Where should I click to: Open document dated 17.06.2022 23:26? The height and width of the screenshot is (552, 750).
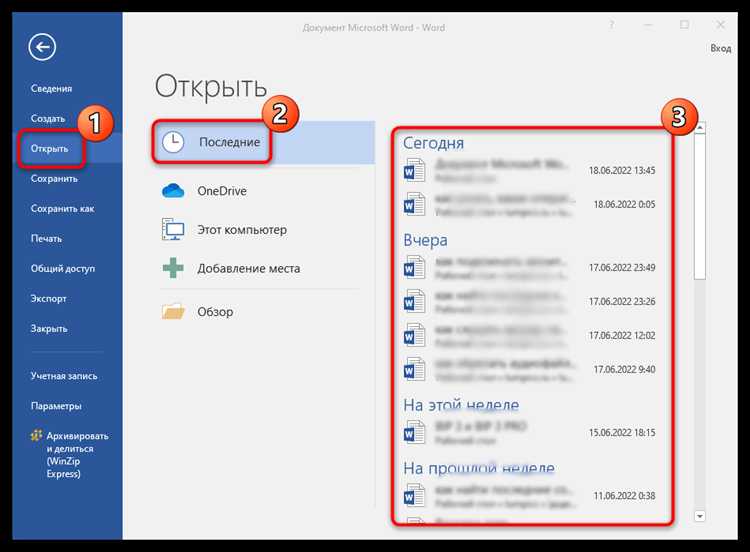[x=529, y=302]
